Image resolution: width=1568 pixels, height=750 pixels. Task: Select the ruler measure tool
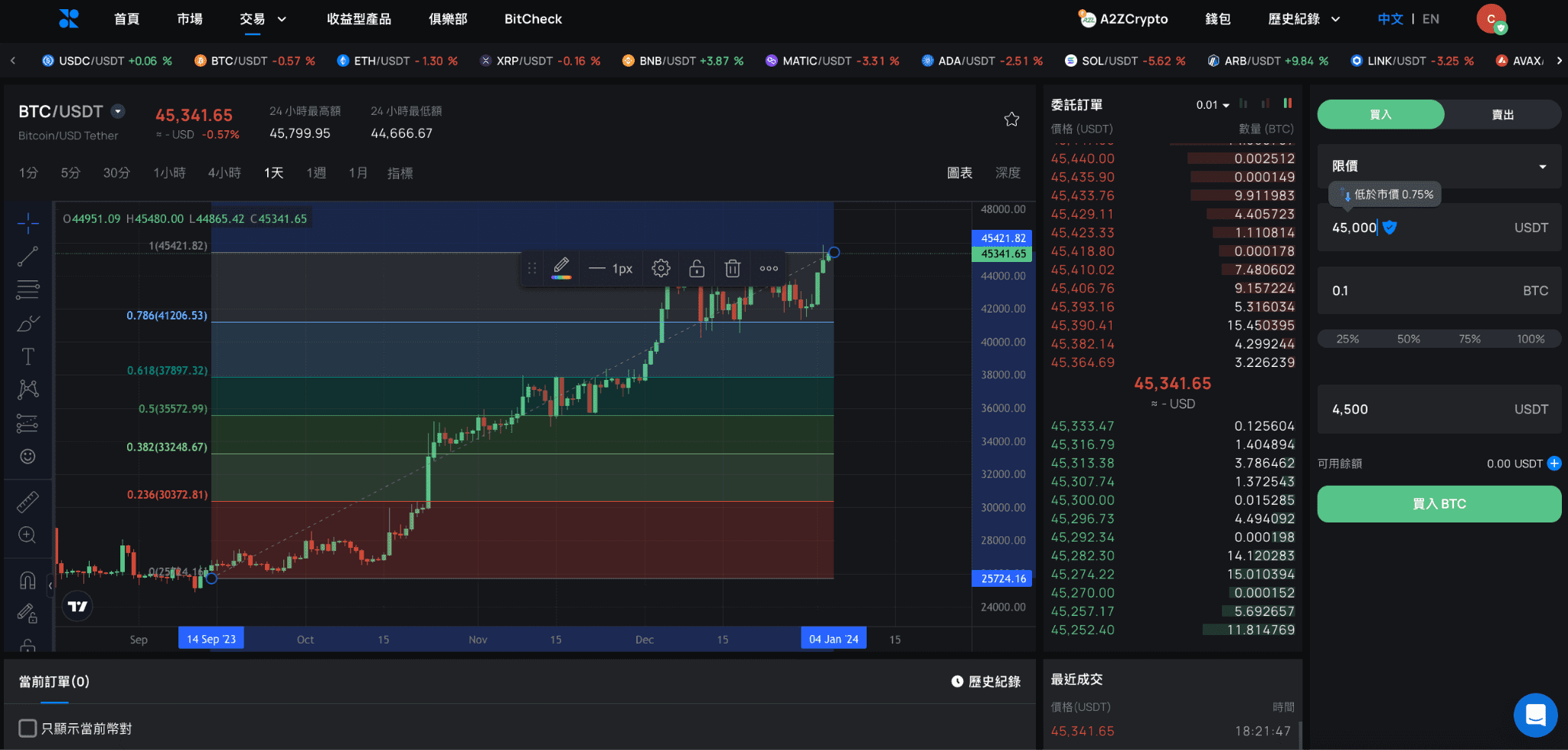[x=28, y=503]
